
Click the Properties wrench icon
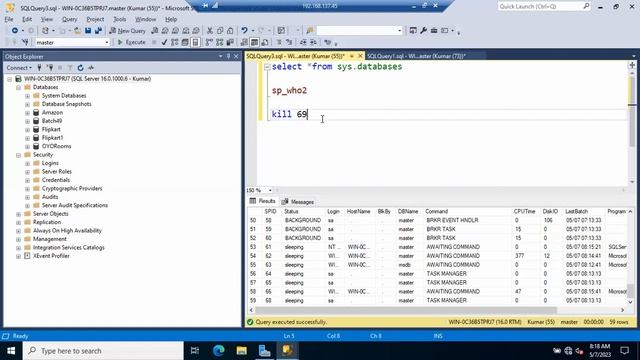[x=423, y=31]
